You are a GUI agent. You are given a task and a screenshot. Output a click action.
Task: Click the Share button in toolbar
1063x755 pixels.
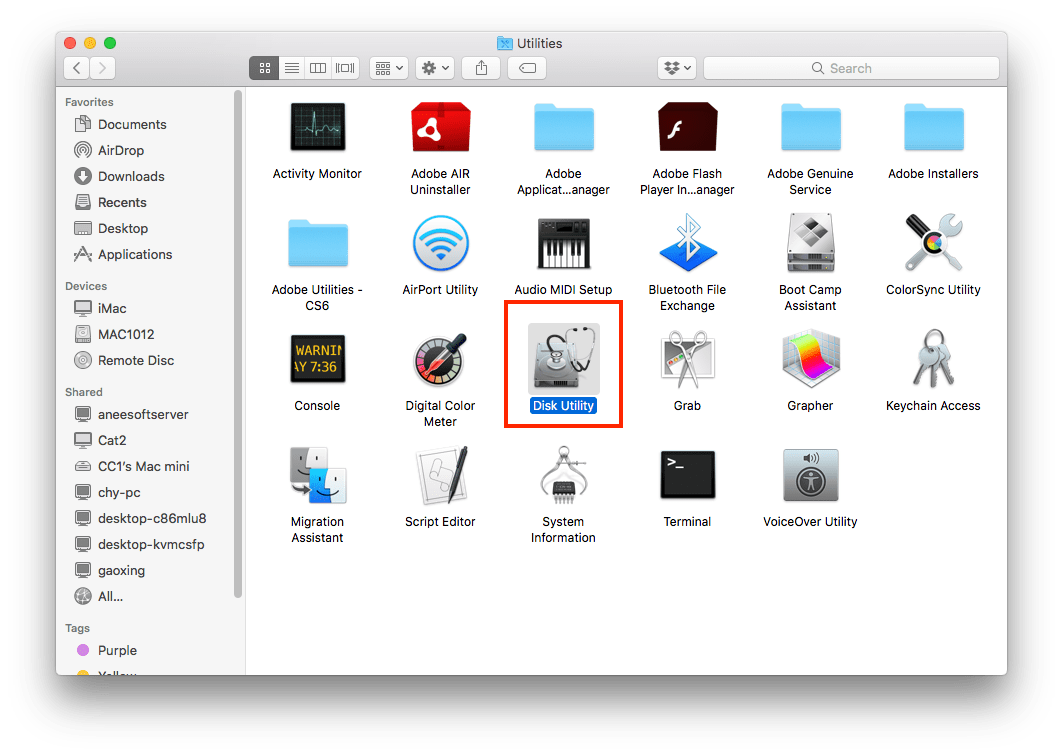481,67
